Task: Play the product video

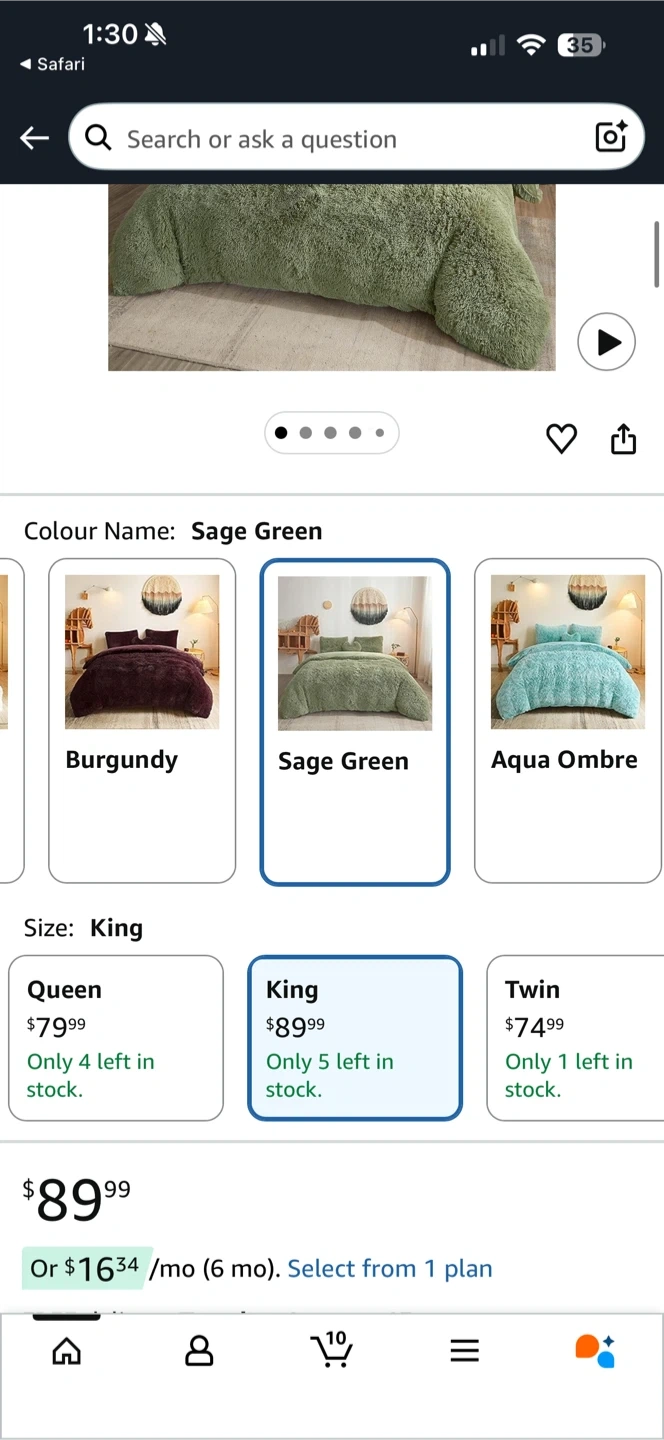Action: pos(606,342)
